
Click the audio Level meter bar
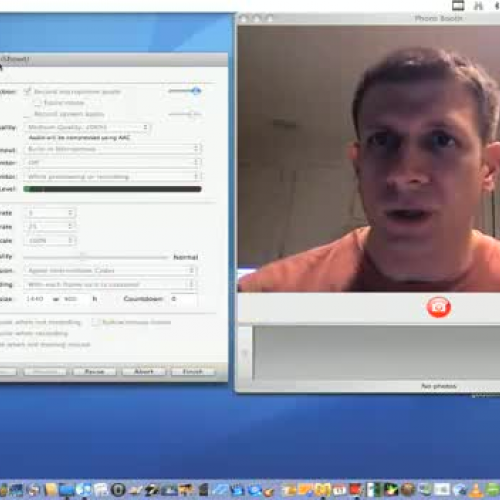tap(112, 189)
